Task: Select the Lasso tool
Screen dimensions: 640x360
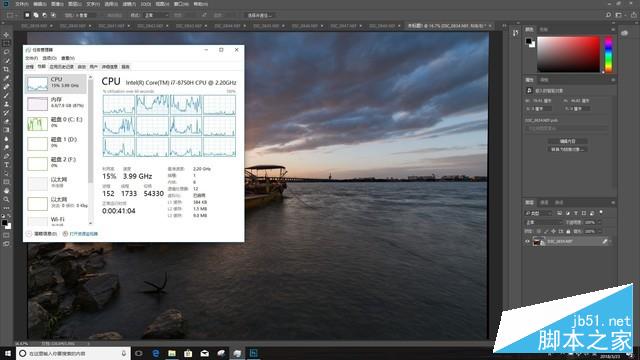Action: 6,52
